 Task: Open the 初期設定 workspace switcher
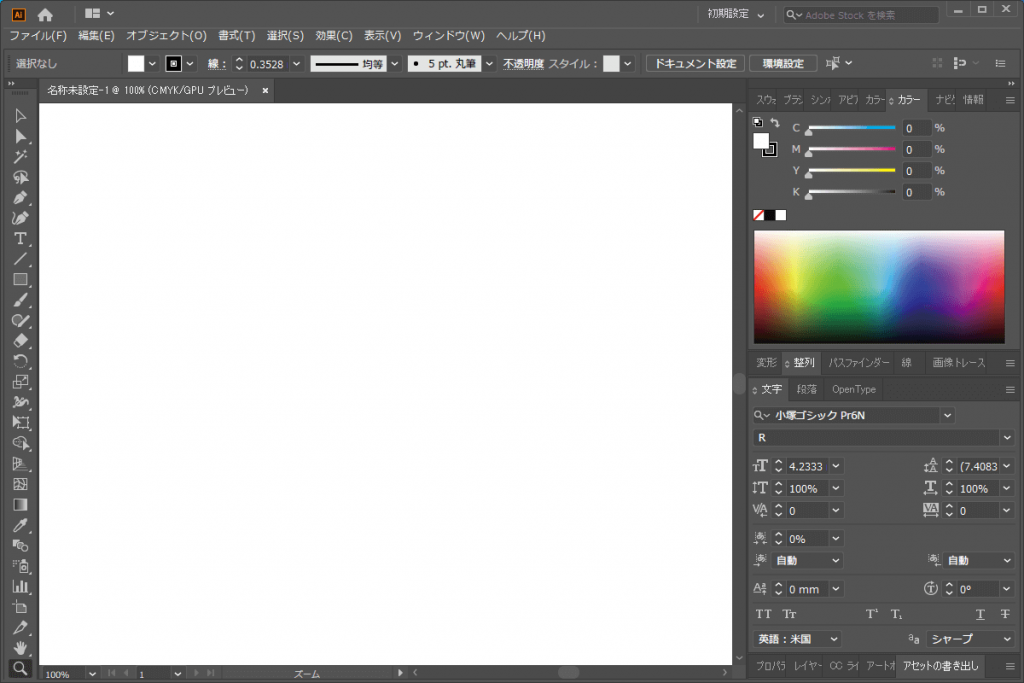(736, 14)
